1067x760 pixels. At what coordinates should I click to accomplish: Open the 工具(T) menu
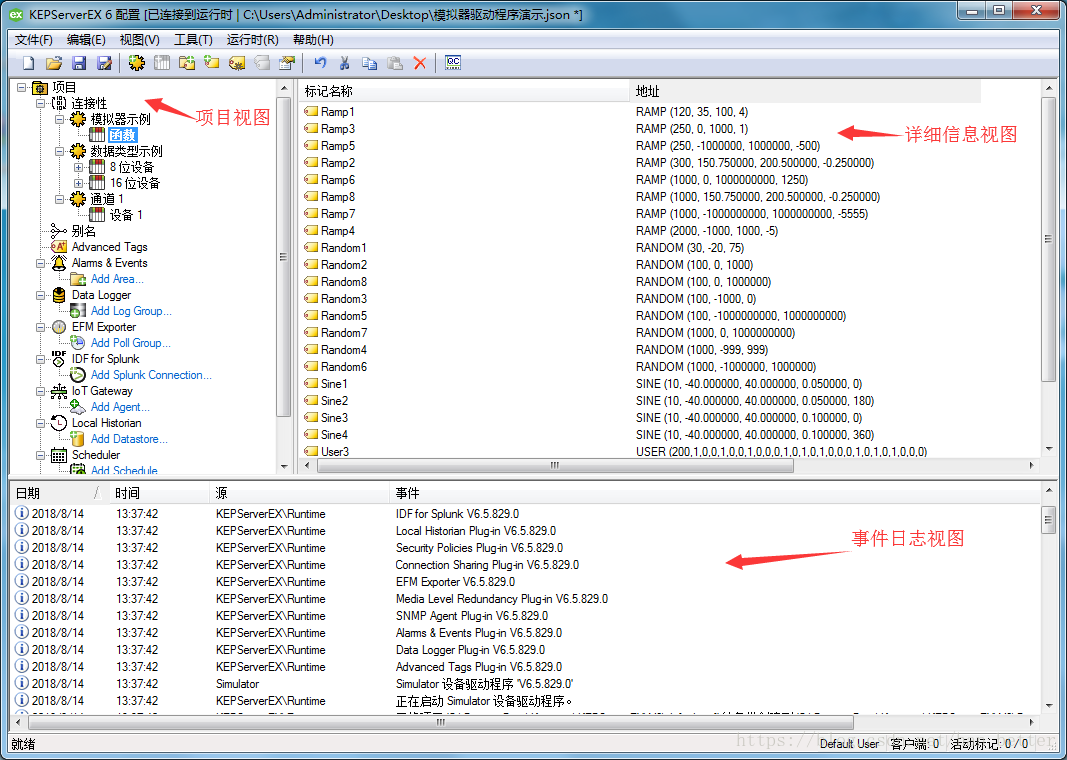point(193,39)
